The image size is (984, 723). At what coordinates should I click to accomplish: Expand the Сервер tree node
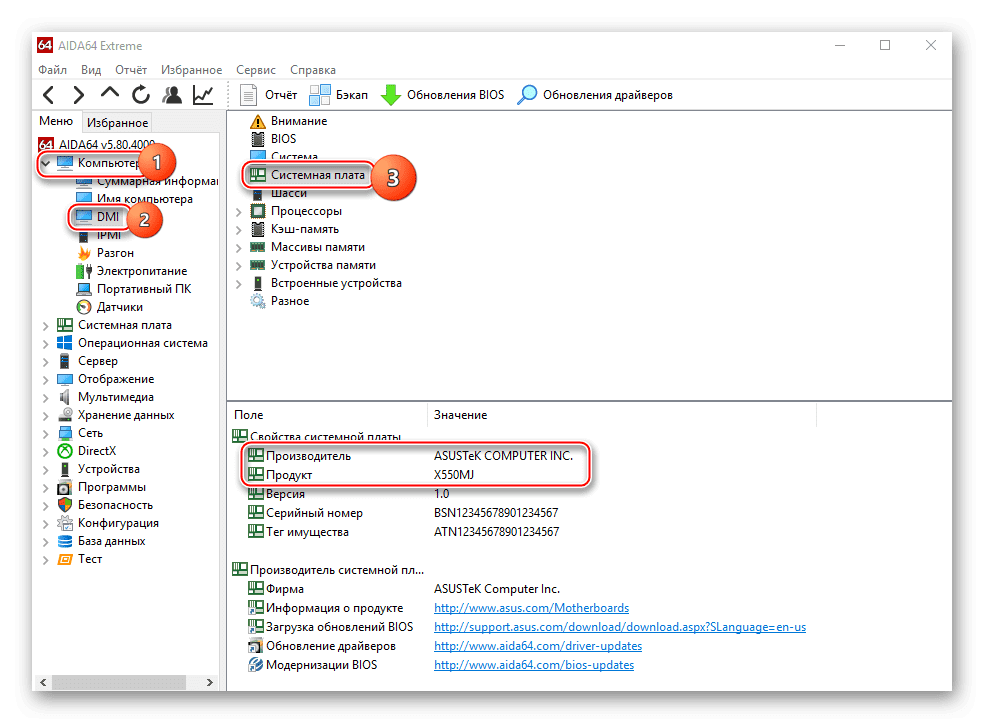point(45,362)
